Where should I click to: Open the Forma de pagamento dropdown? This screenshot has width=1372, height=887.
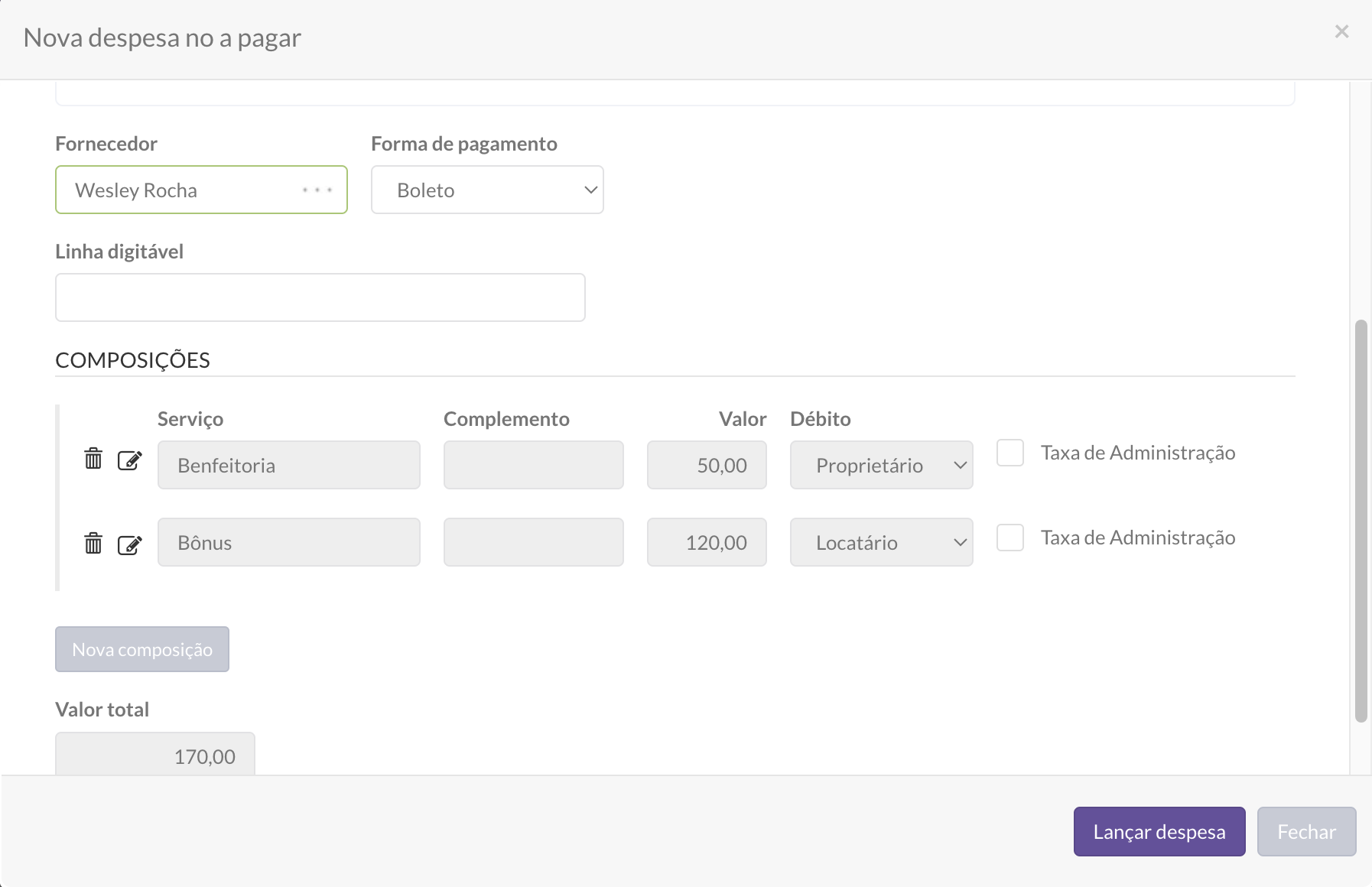coord(487,190)
